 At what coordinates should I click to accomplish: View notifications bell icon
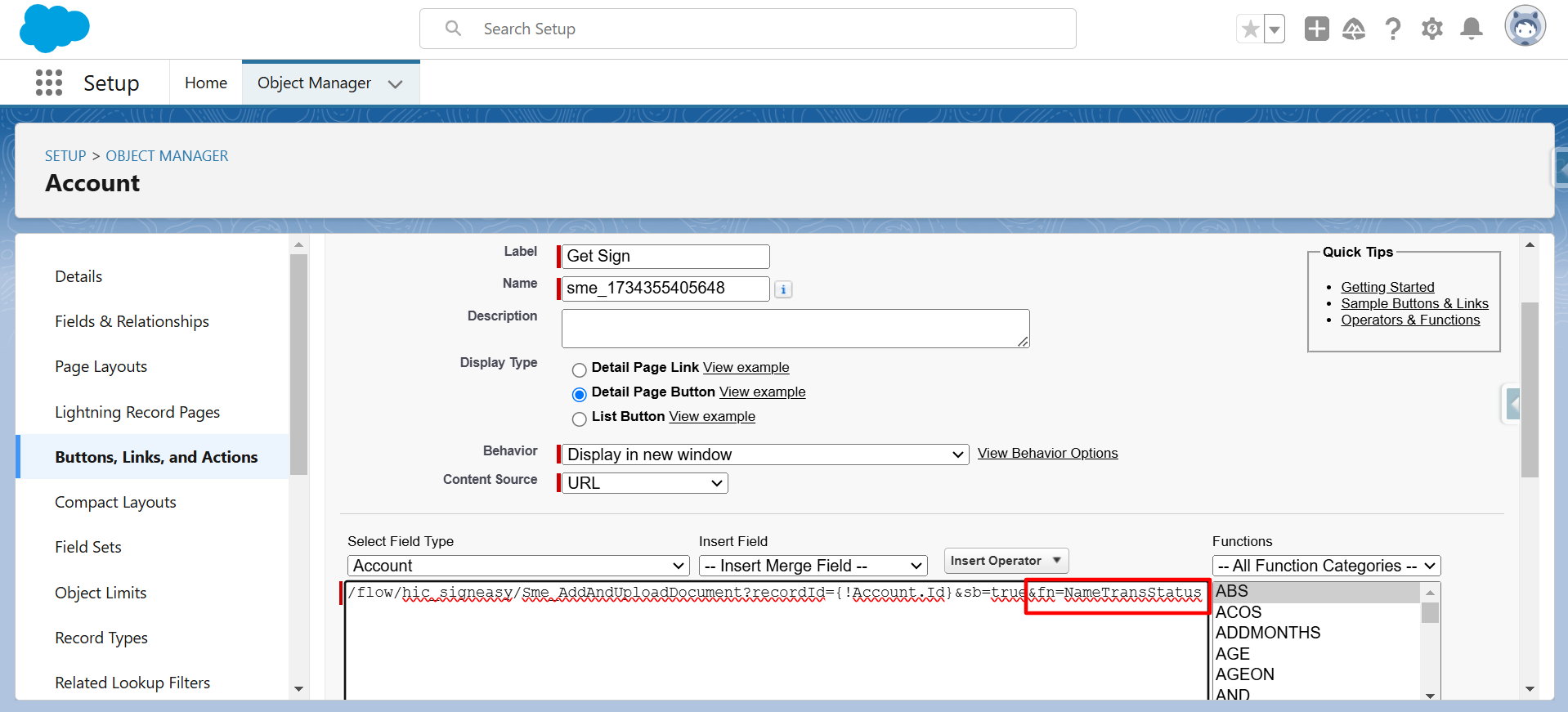(1472, 29)
